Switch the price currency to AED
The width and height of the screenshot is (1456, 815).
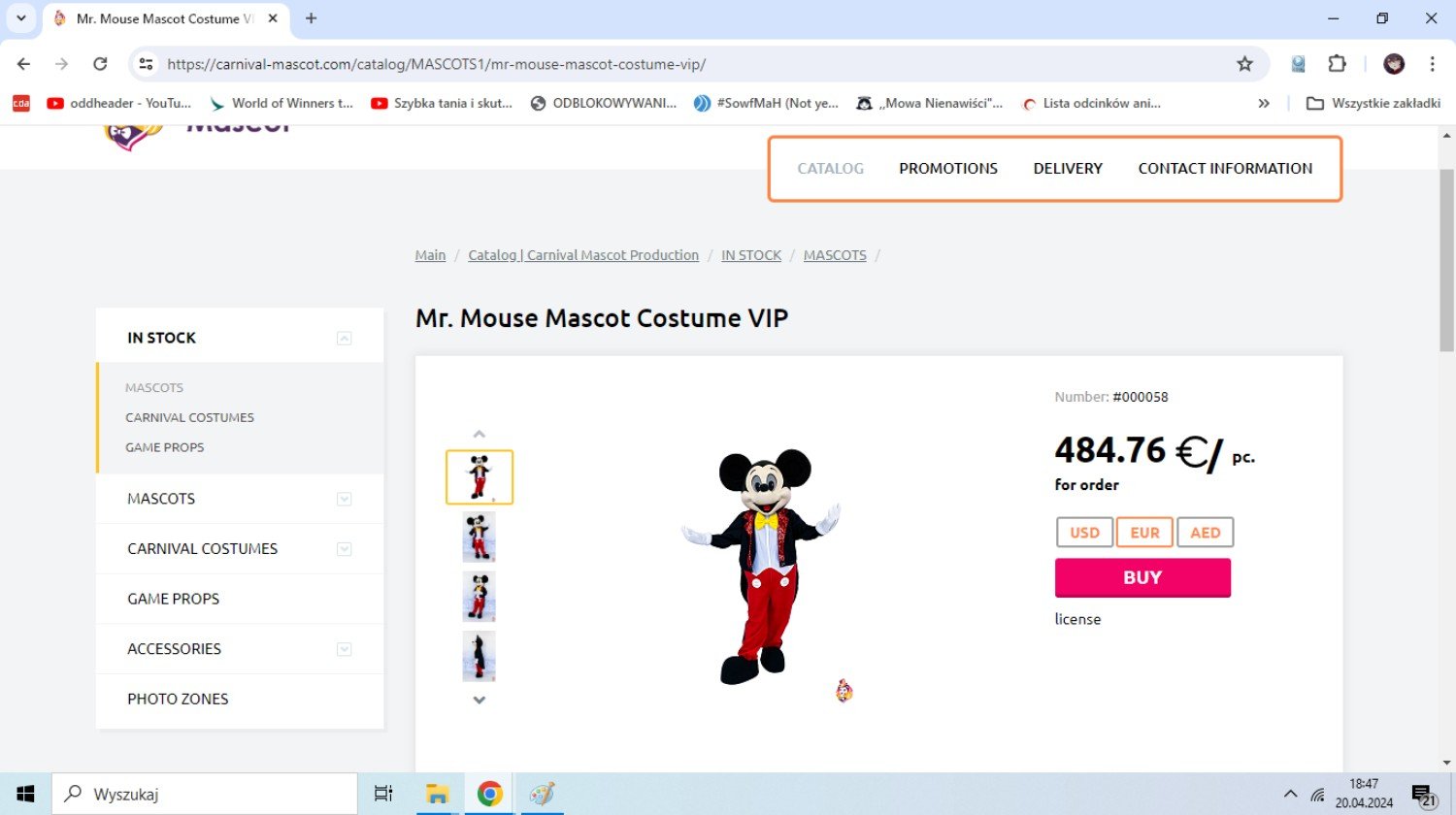[x=1205, y=533]
